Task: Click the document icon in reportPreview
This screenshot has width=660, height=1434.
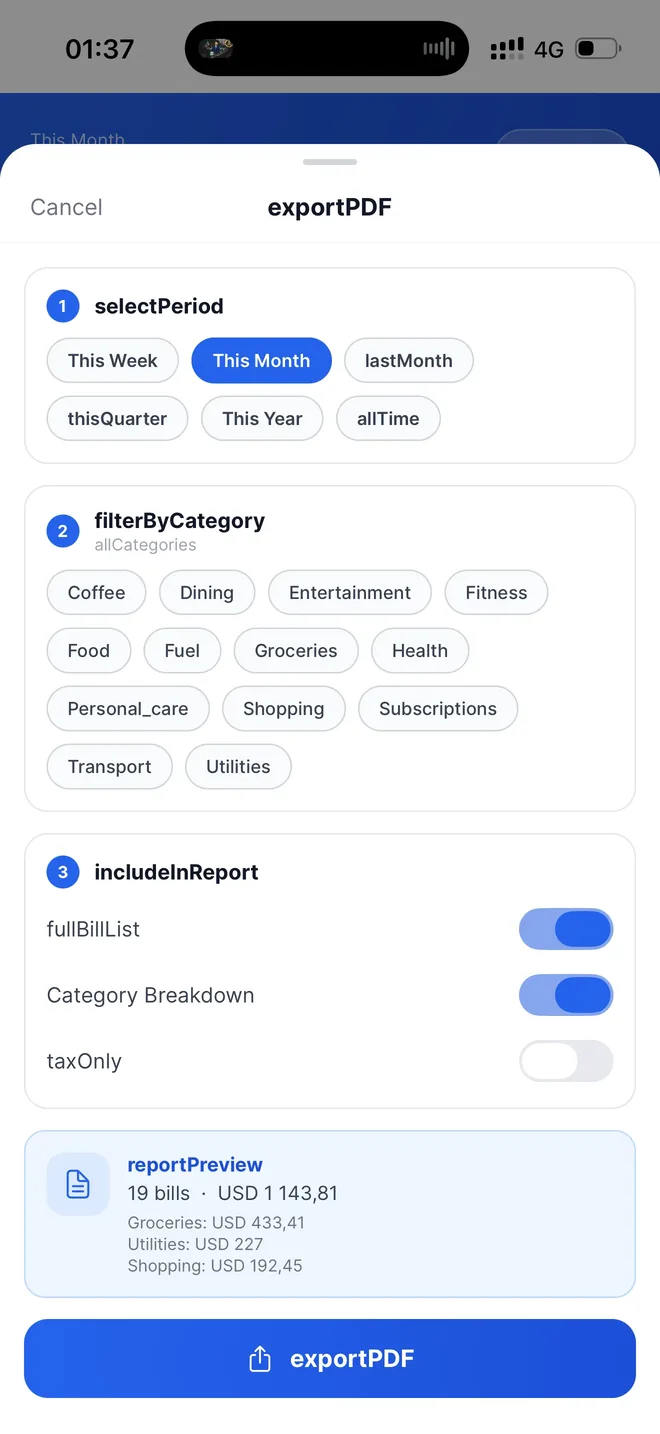Action: tap(77, 1183)
